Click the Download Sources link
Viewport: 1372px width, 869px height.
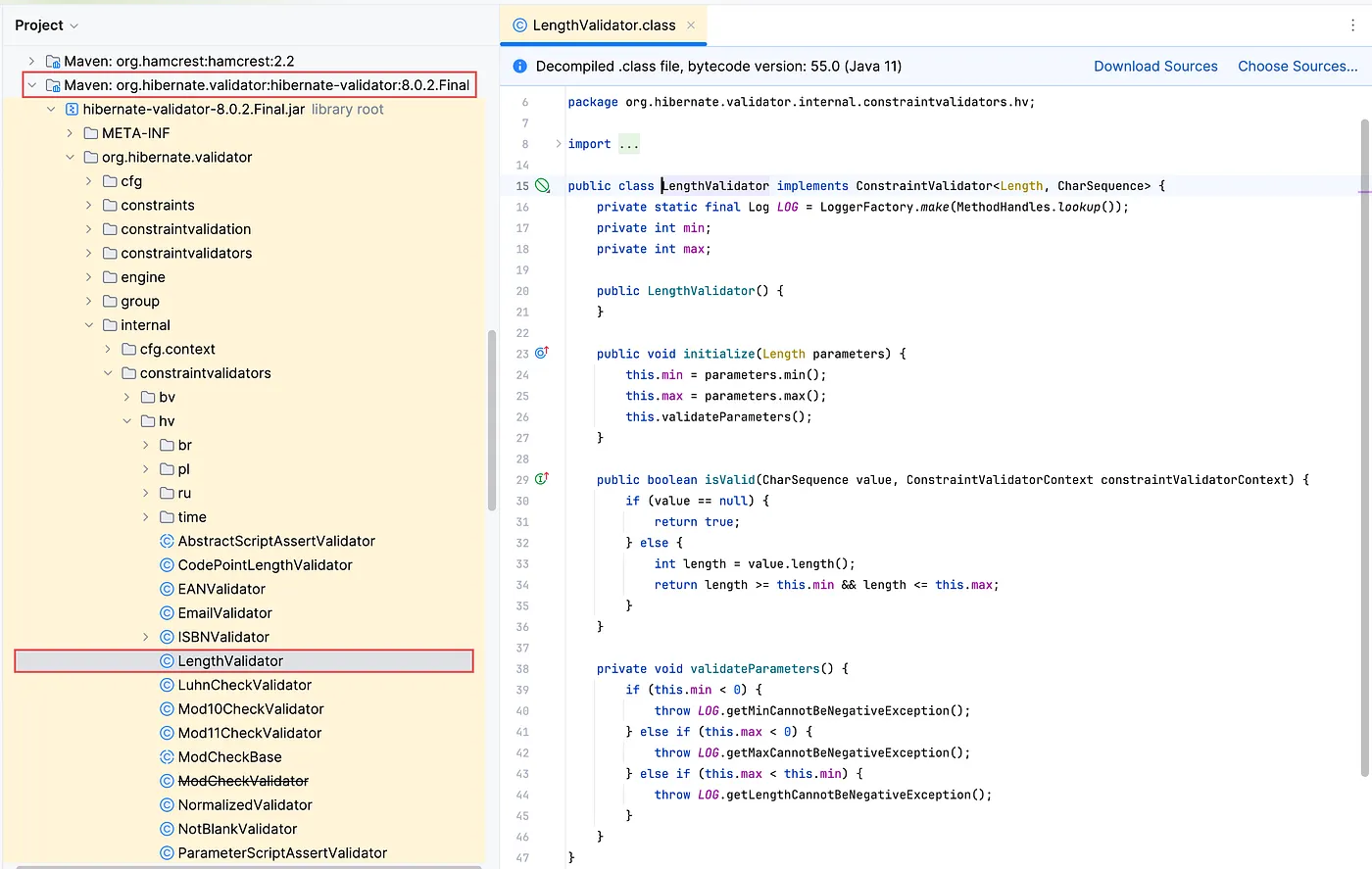[x=1155, y=66]
